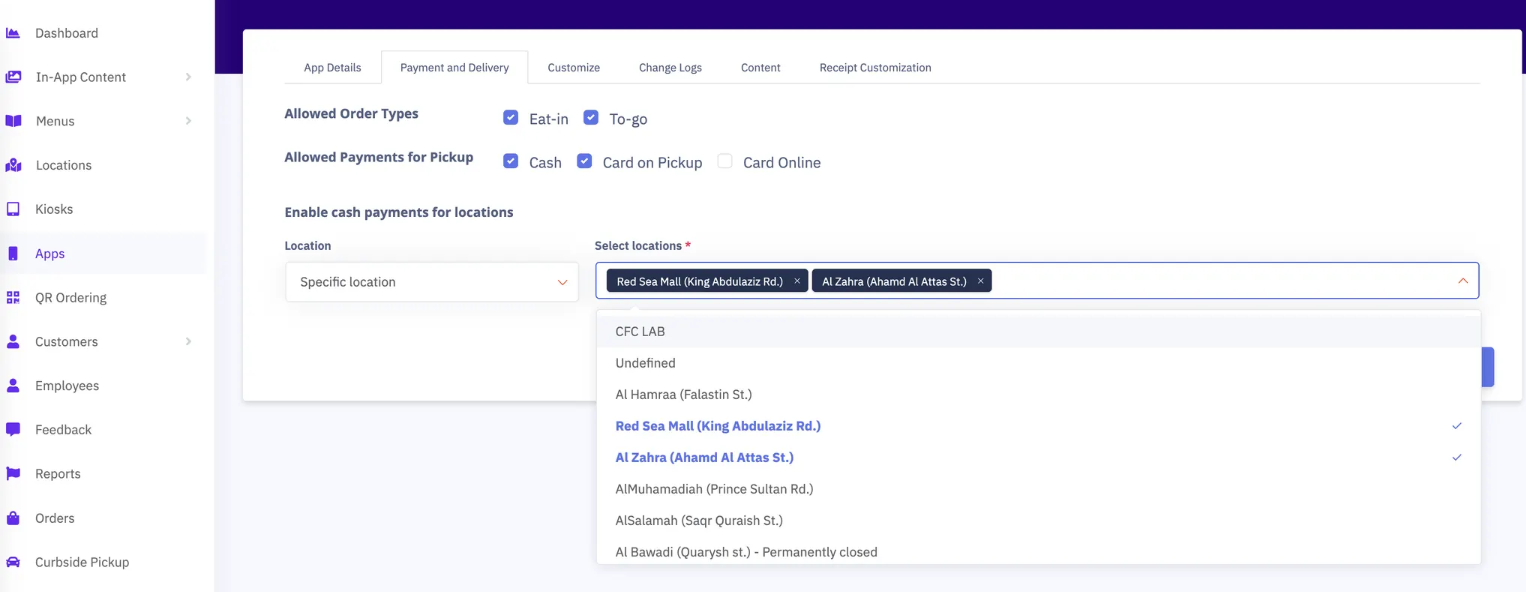Collapse the Select locations dropdown arrow

1462,281
